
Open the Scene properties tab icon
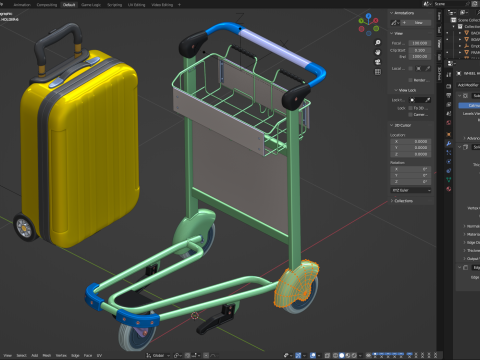tap(449, 113)
